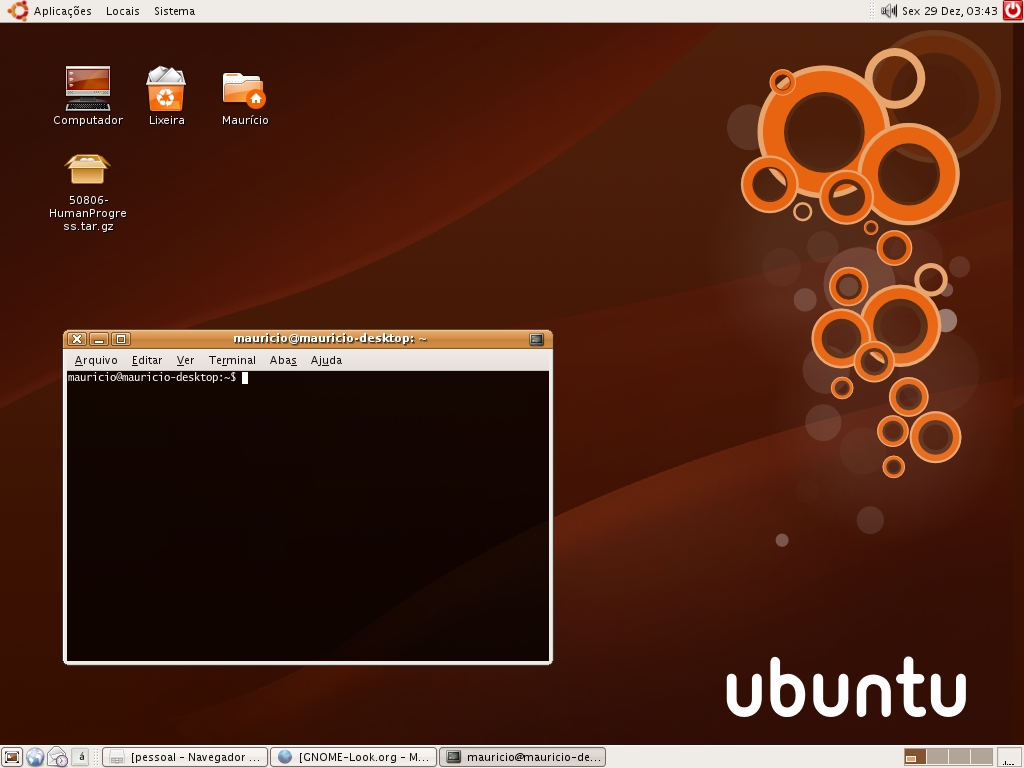This screenshot has height=768, width=1024.
Task: Open the Locais menu
Action: point(123,11)
